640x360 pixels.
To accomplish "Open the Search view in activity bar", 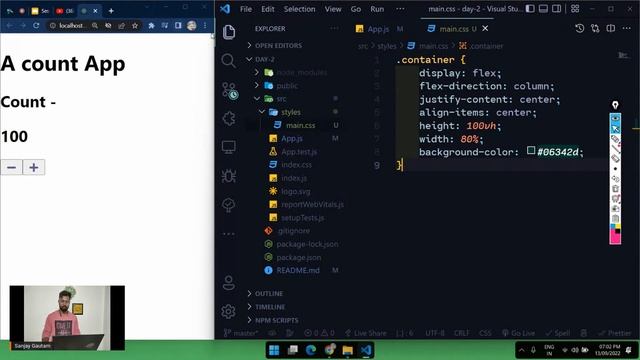I will coord(229,61).
